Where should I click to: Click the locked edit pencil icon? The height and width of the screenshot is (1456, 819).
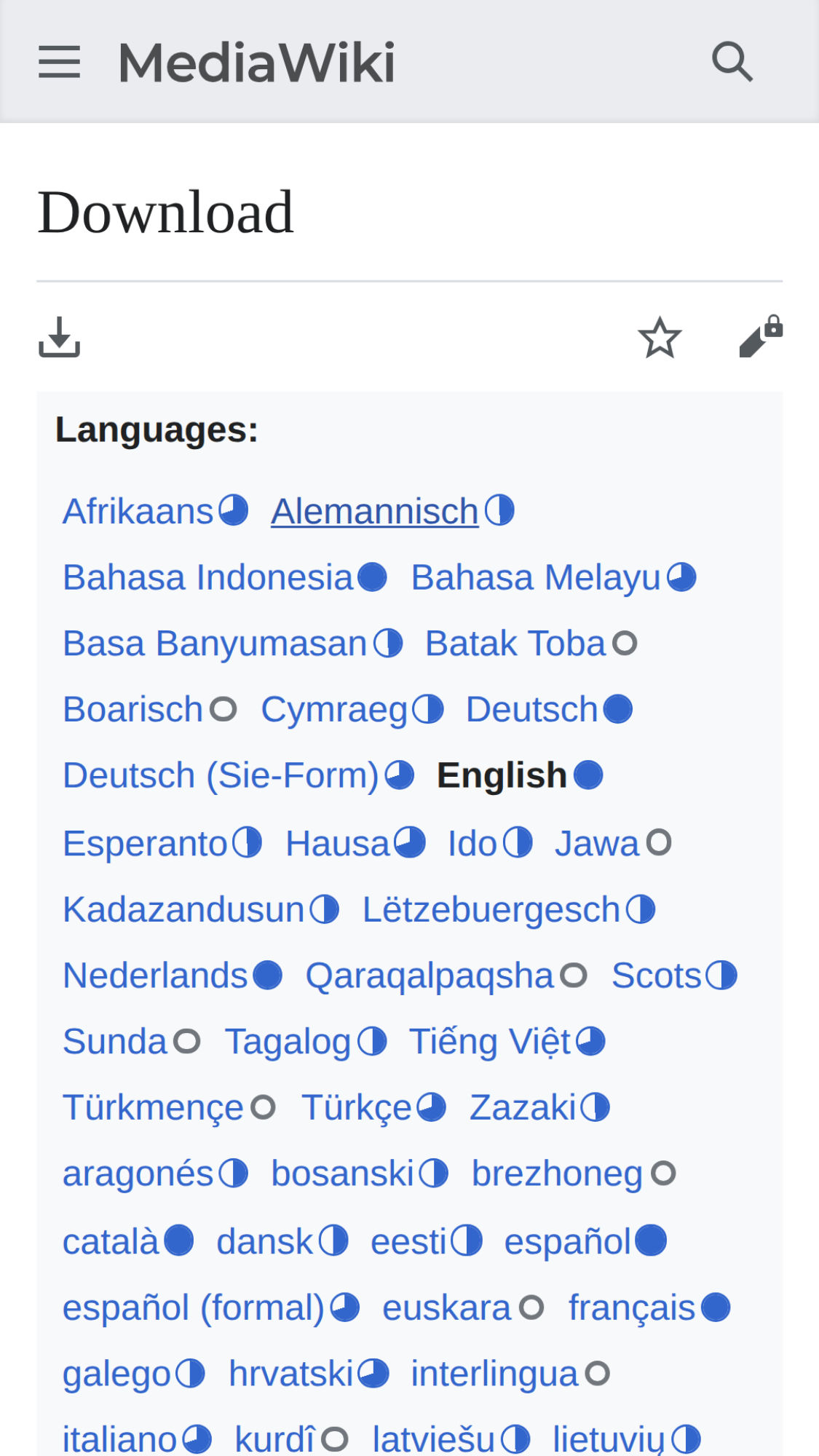[760, 337]
